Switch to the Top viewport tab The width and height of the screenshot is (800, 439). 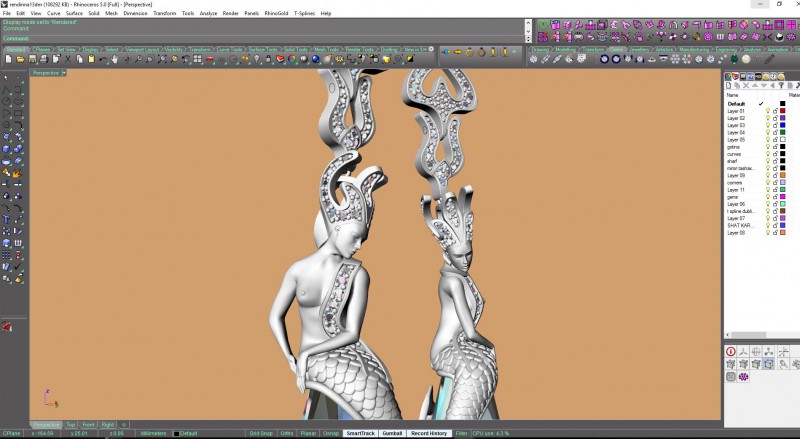[70, 425]
